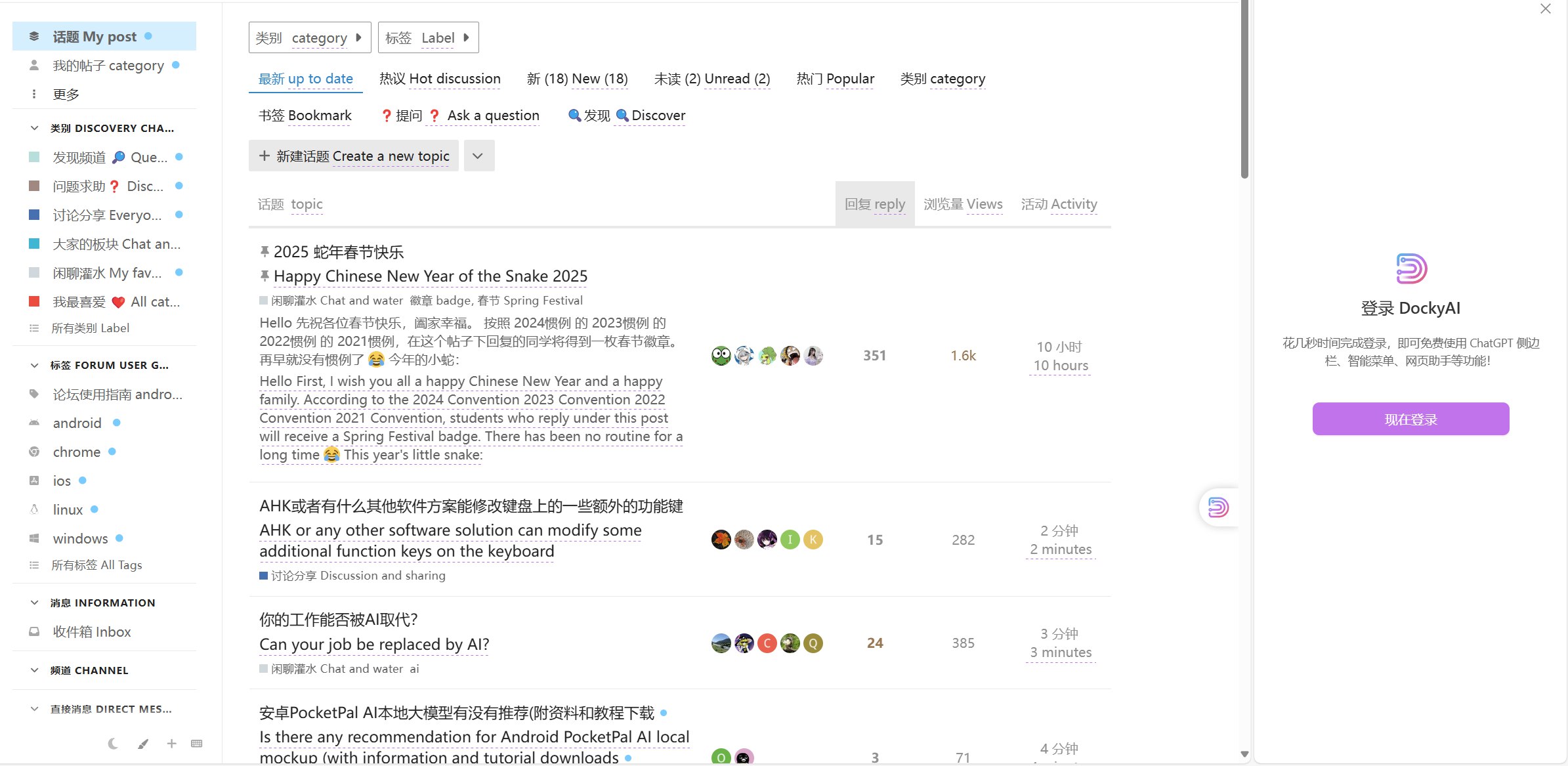Open the 'Can your job be replaced by AI?' topic
The height and width of the screenshot is (766, 1568).
click(374, 644)
